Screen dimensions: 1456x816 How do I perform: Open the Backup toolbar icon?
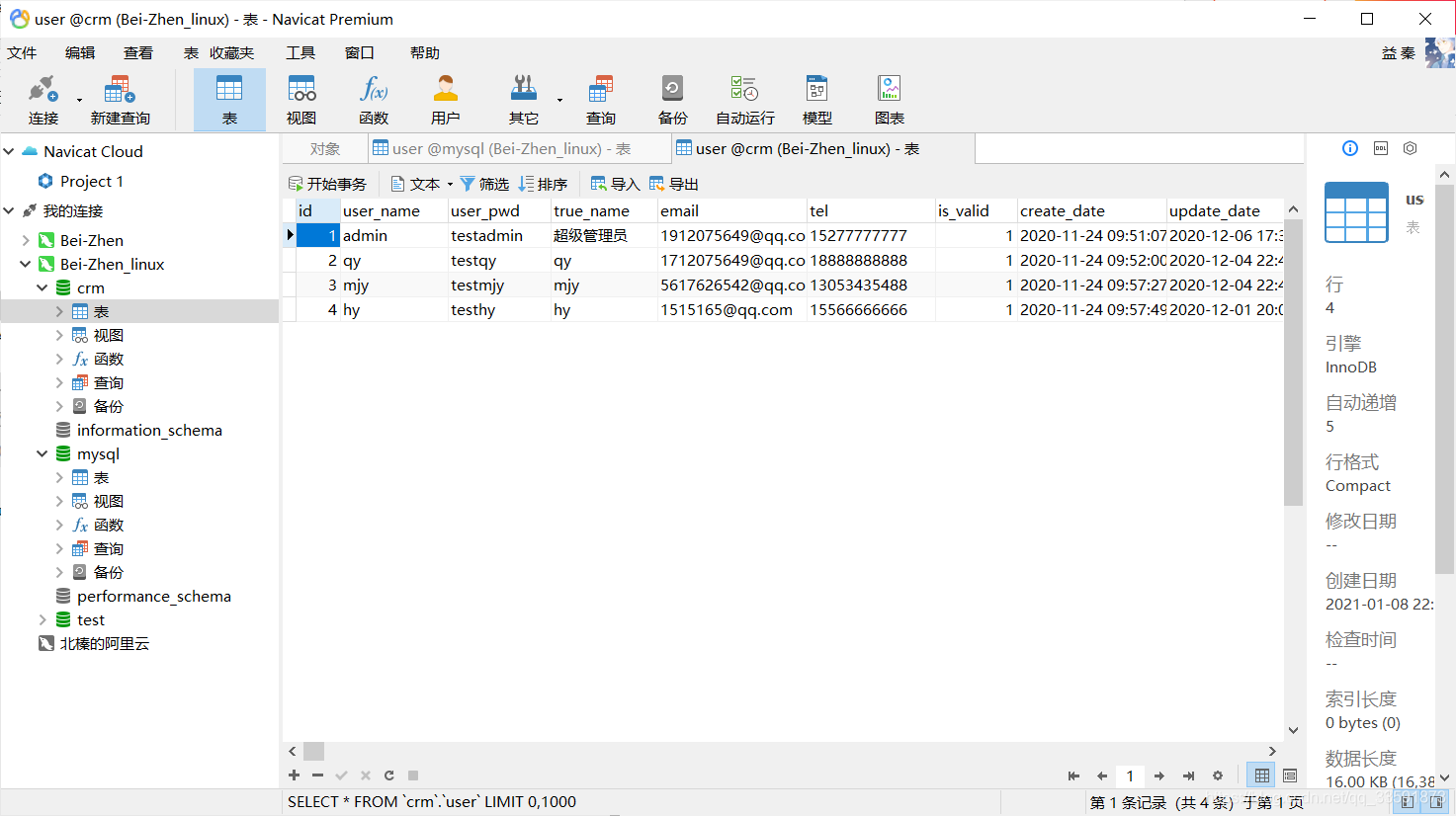point(672,99)
